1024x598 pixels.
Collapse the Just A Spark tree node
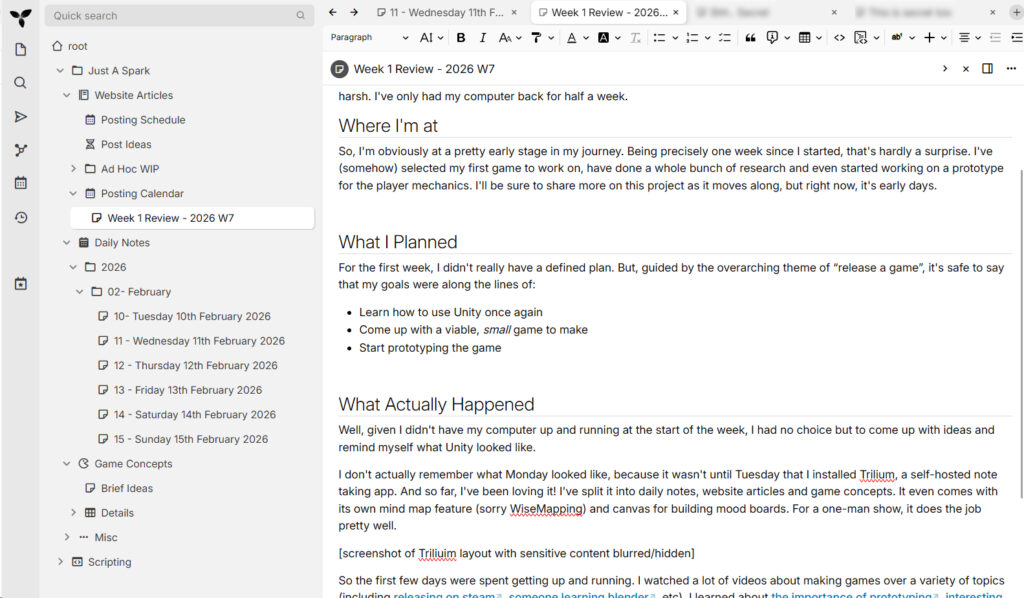pos(60,71)
